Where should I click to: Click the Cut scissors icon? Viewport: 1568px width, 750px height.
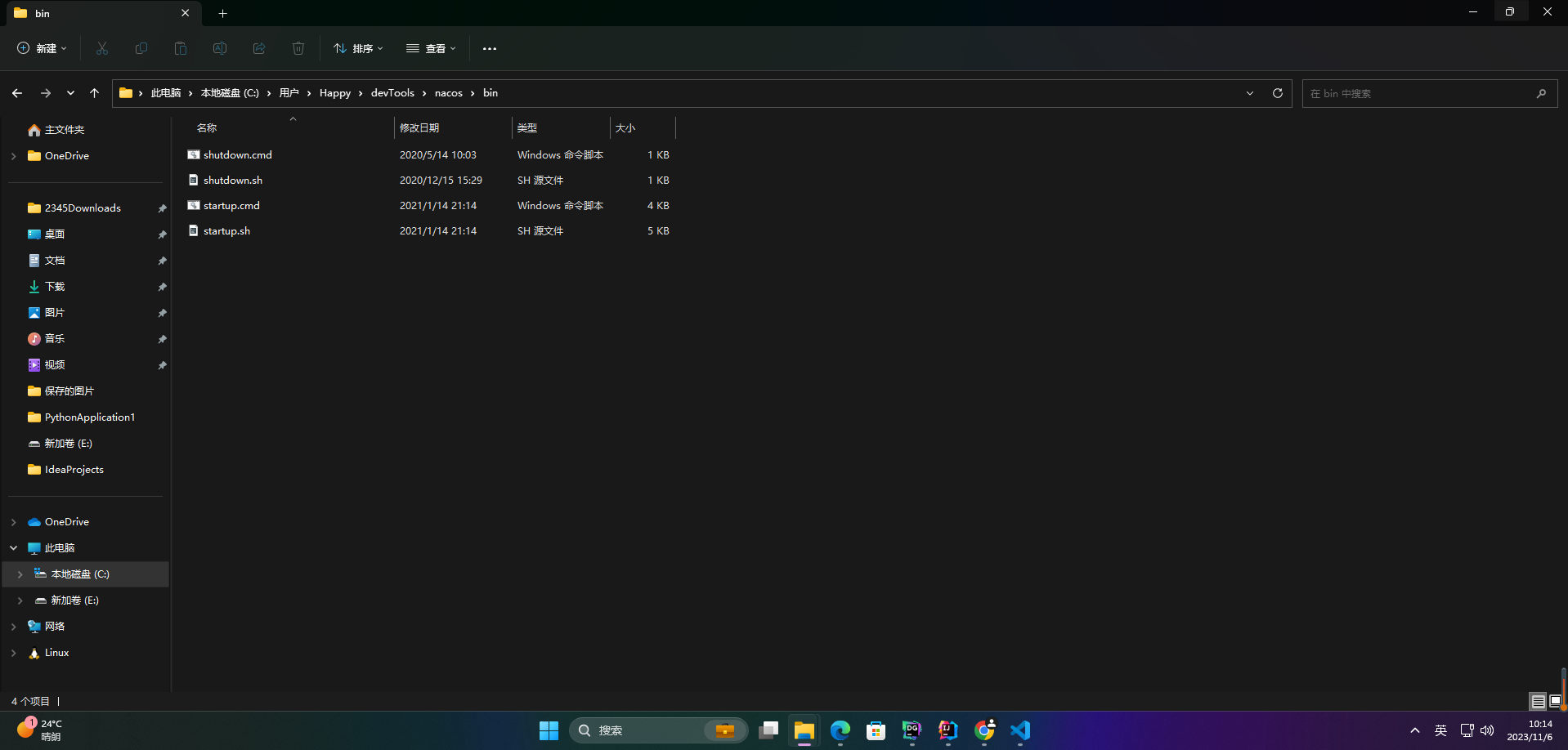tap(102, 48)
